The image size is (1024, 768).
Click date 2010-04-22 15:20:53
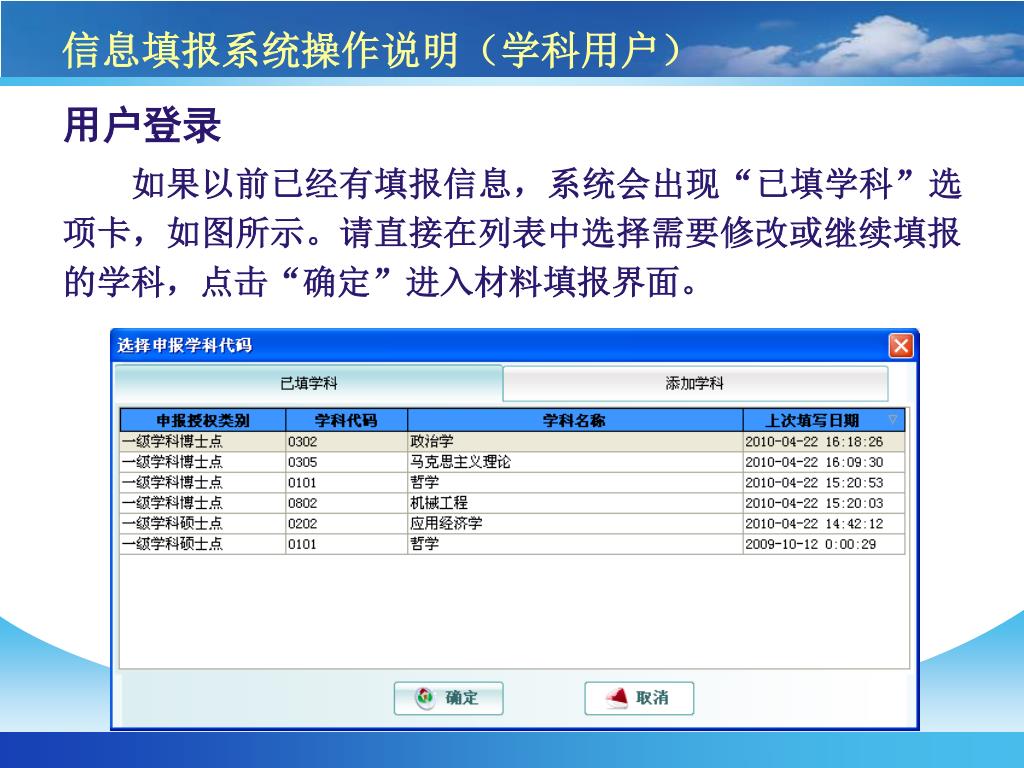tap(814, 483)
